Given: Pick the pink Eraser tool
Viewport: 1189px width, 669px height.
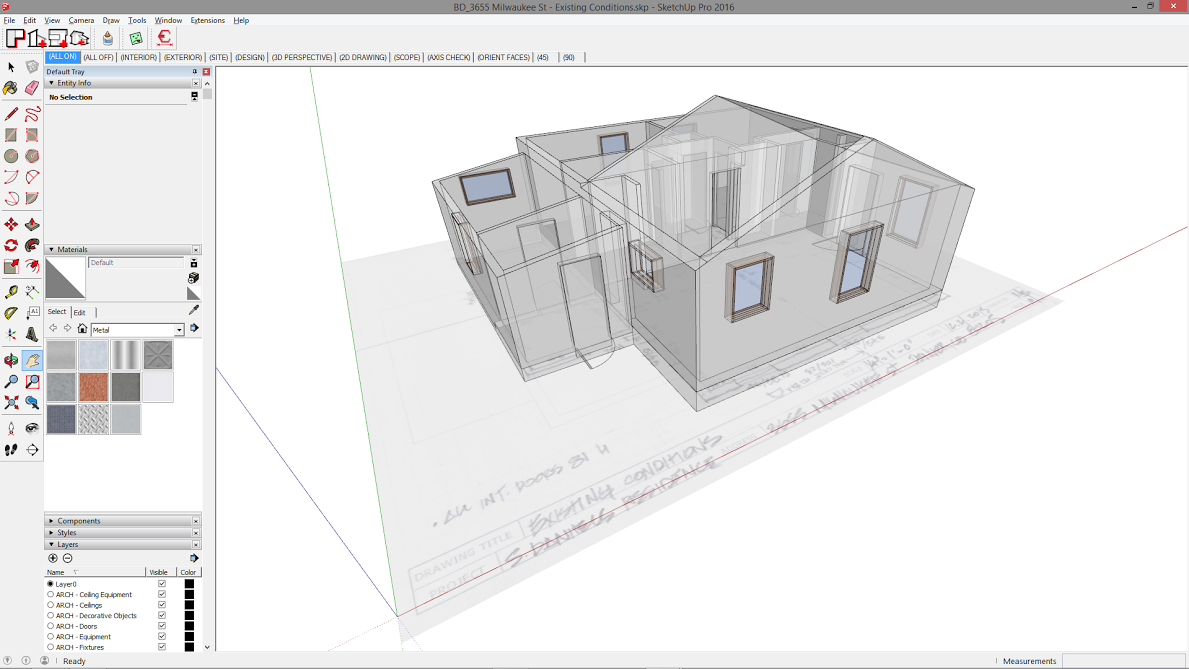Looking at the screenshot, I should point(32,88).
